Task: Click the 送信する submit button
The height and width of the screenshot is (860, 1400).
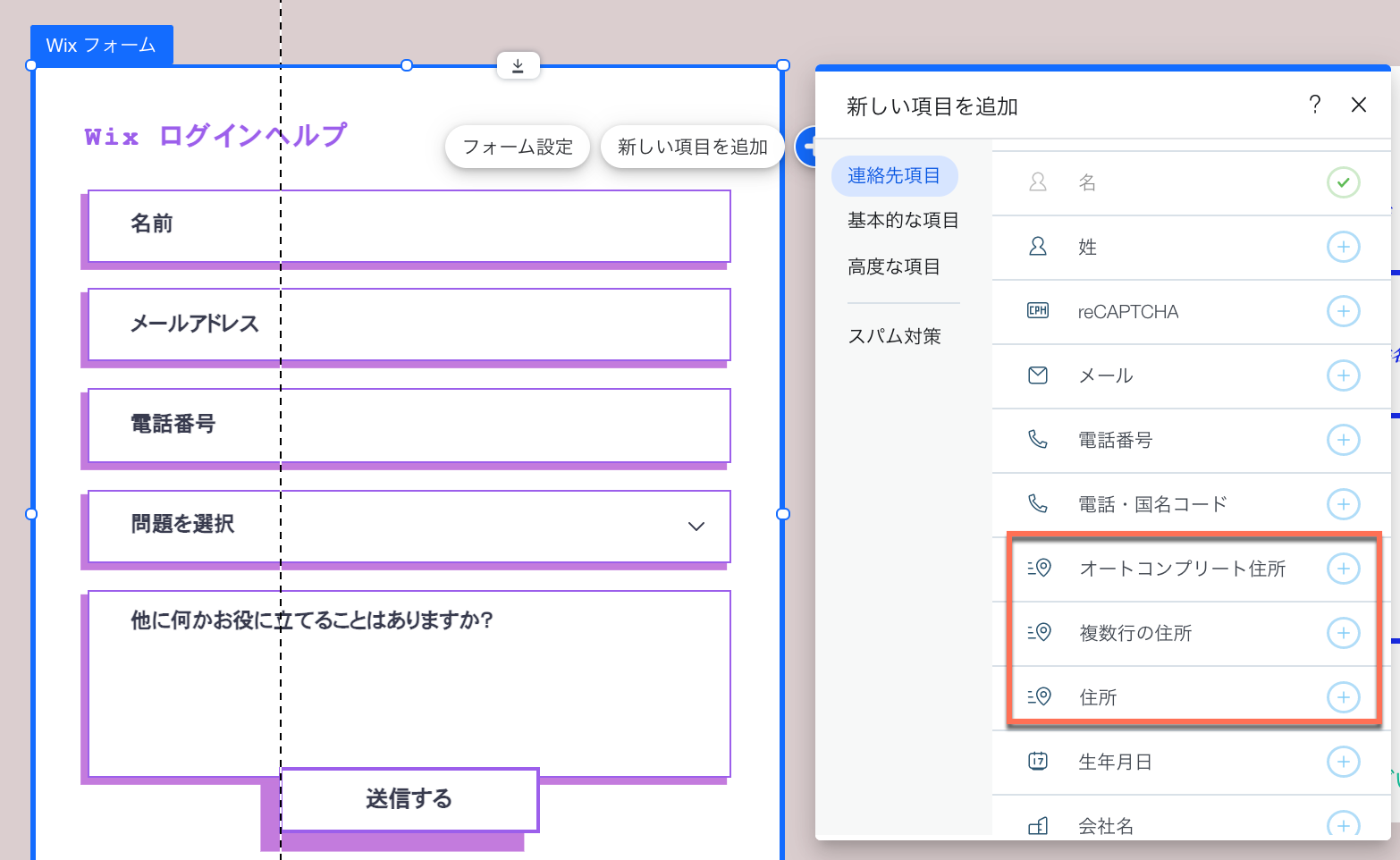Action: coord(409,799)
